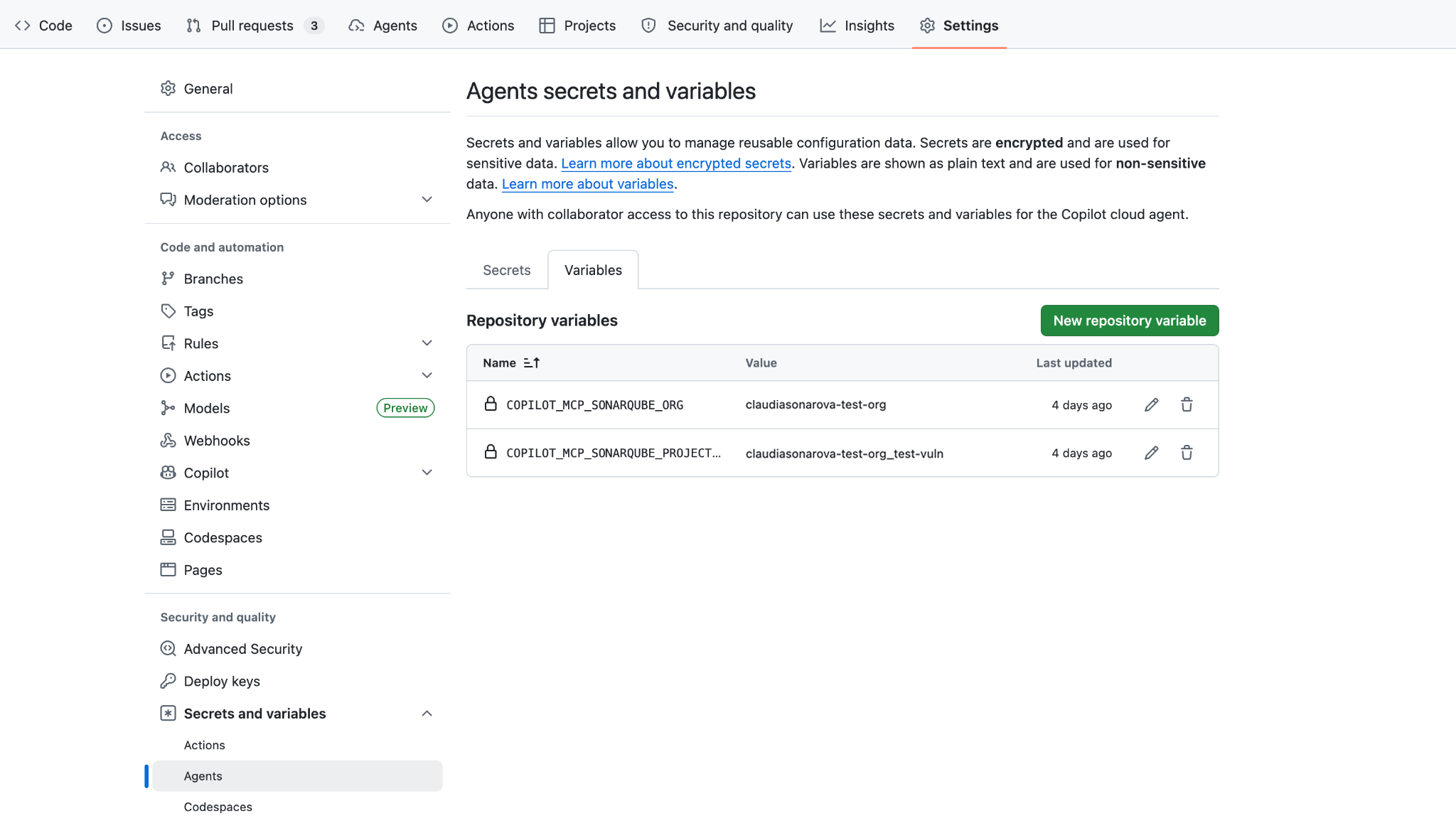Viewport: 1456px width, 823px height.
Task: Go to the Code tab
Action: [43, 26]
